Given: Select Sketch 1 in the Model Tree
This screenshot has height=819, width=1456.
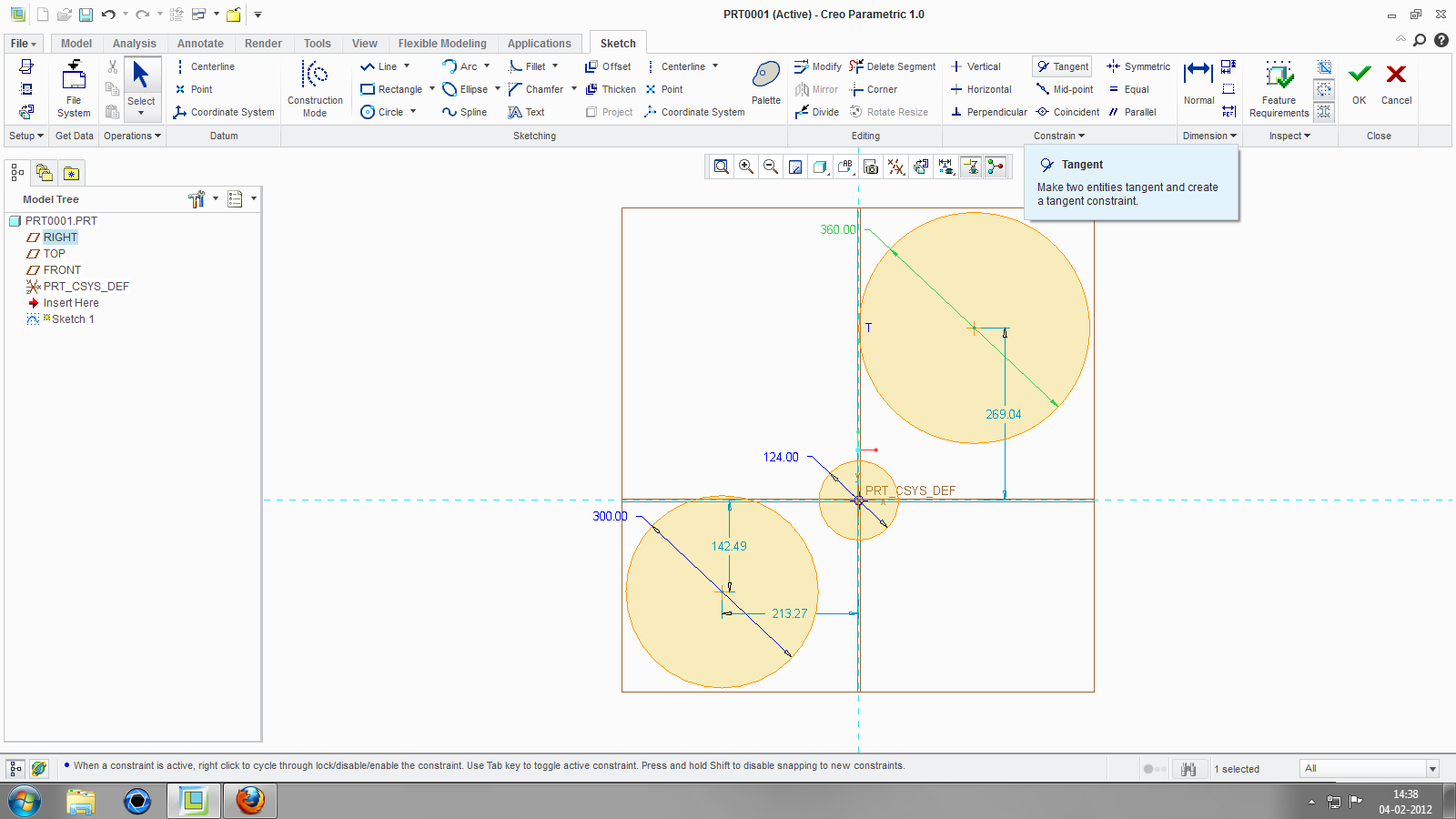Looking at the screenshot, I should pyautogui.click(x=73, y=319).
